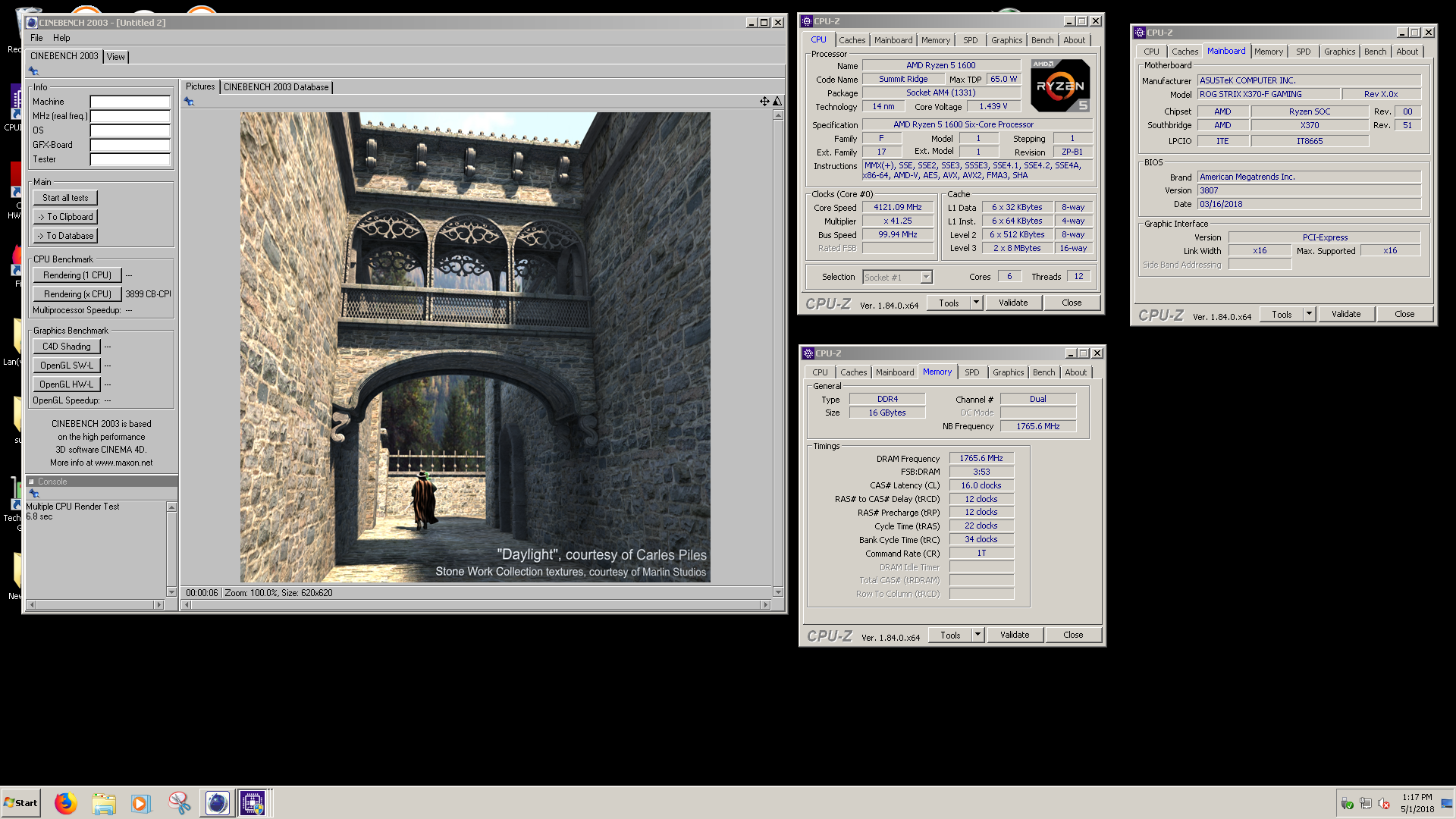Click the move/pan cross icon above the picture
1456x819 pixels.
coord(764,101)
